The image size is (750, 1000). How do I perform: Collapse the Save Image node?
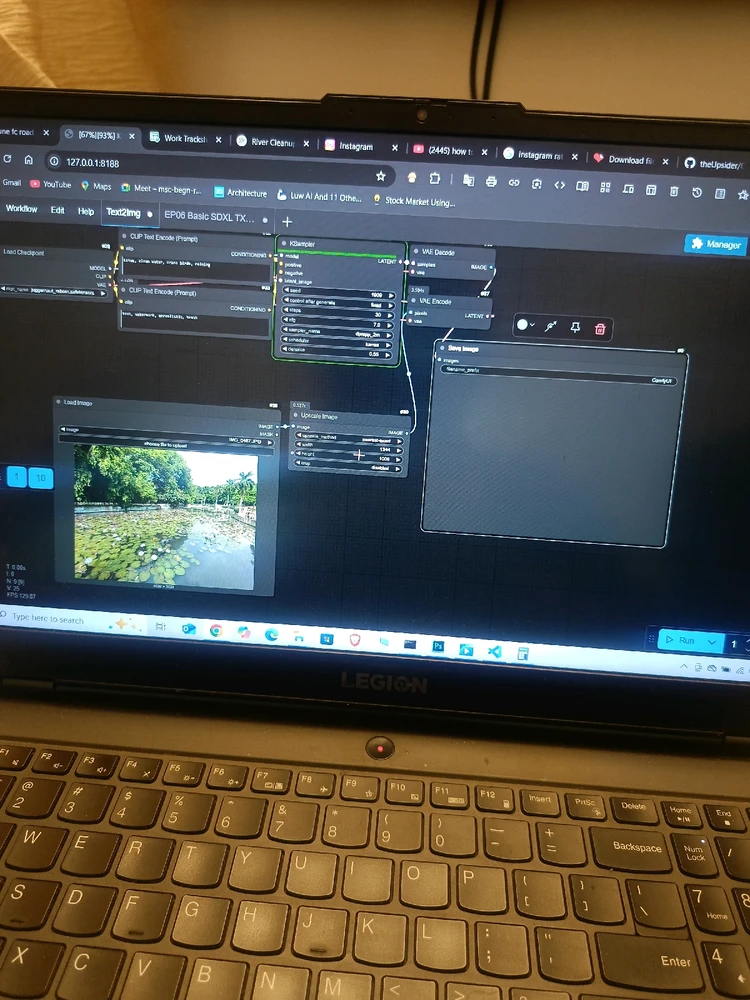tap(441, 348)
